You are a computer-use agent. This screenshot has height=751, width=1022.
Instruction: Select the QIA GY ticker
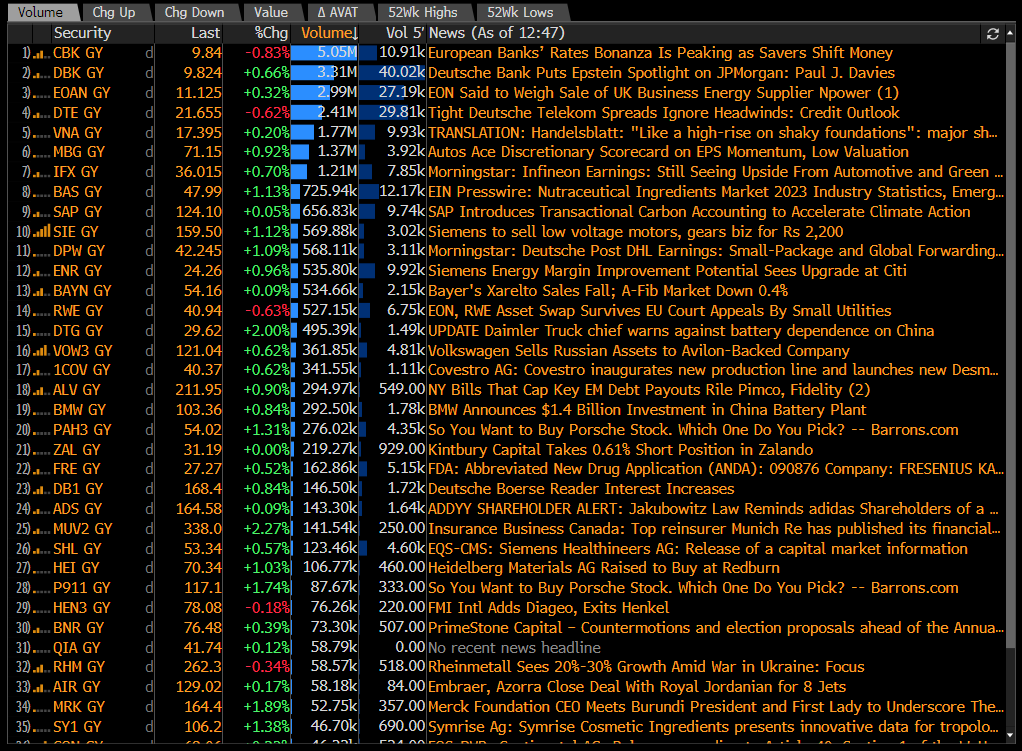pos(77,648)
